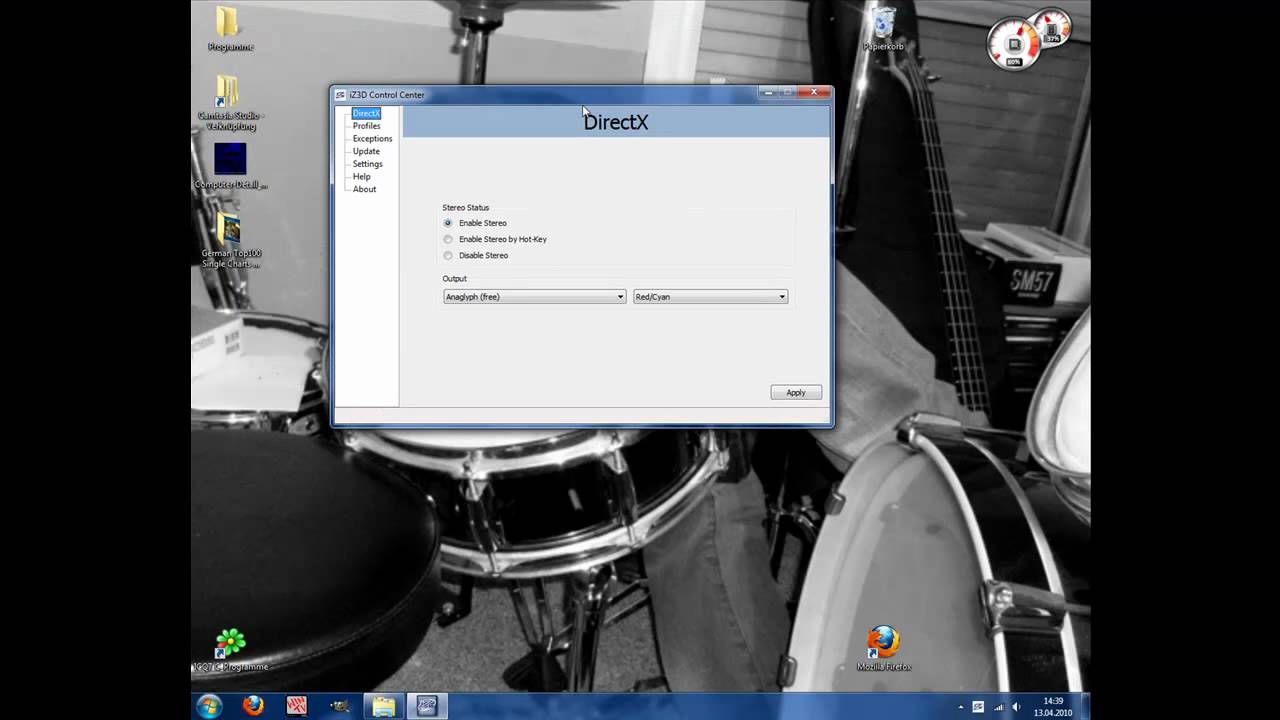Open the Windows Start menu
The width and height of the screenshot is (1280, 720).
click(x=210, y=706)
